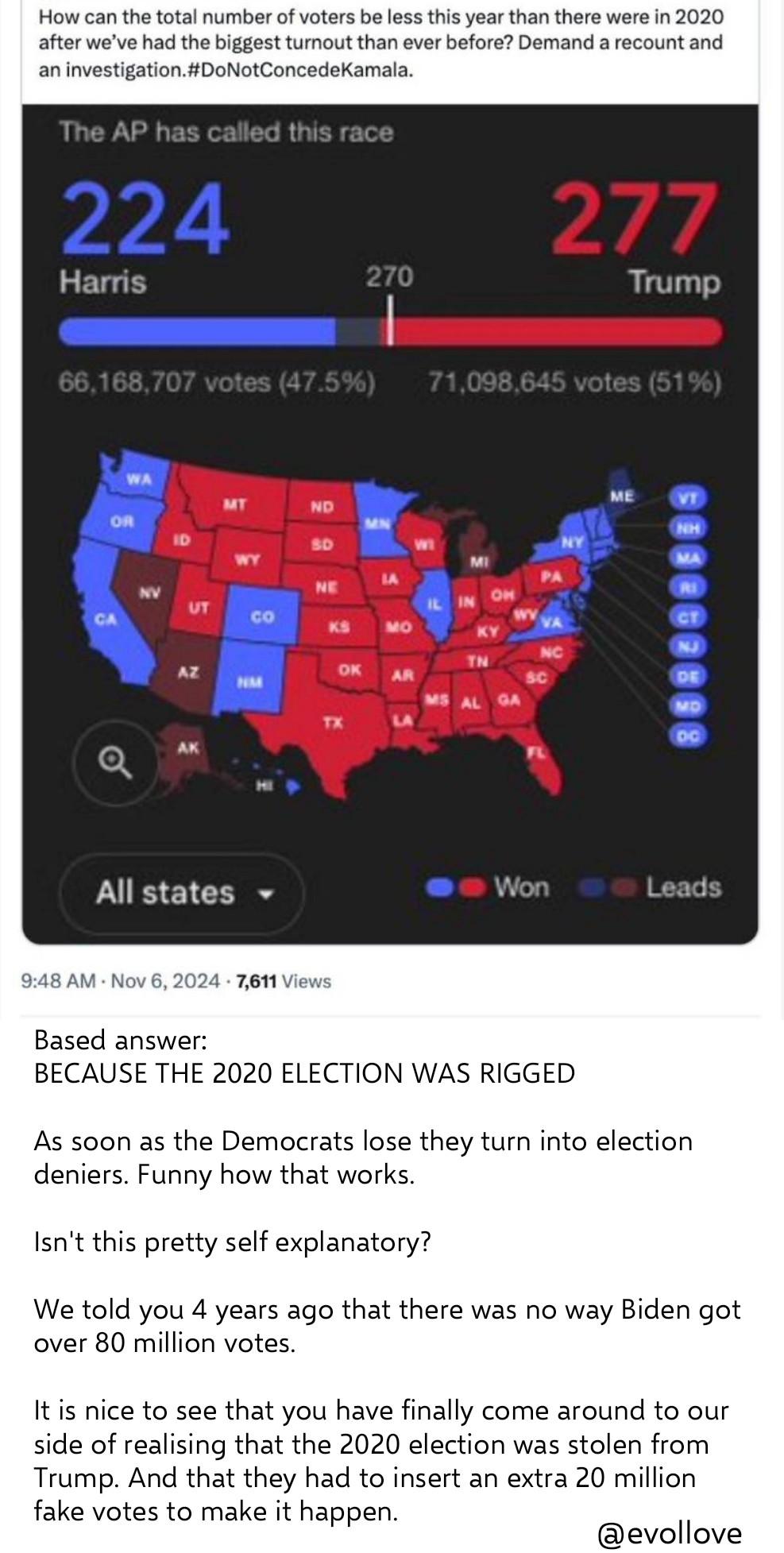This screenshot has height=1553, width=784.
Task: Click the 7,611 Views count
Action: click(283, 981)
